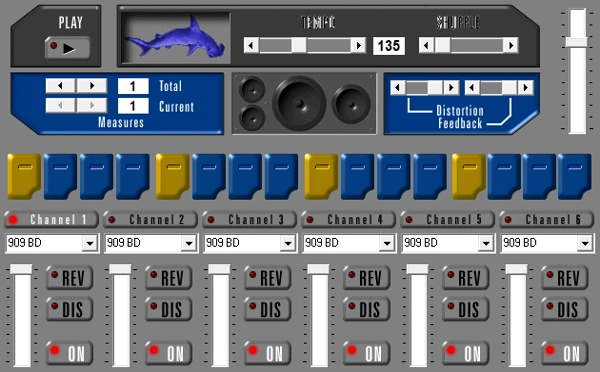Start playback with the PLAY button

(x=67, y=48)
